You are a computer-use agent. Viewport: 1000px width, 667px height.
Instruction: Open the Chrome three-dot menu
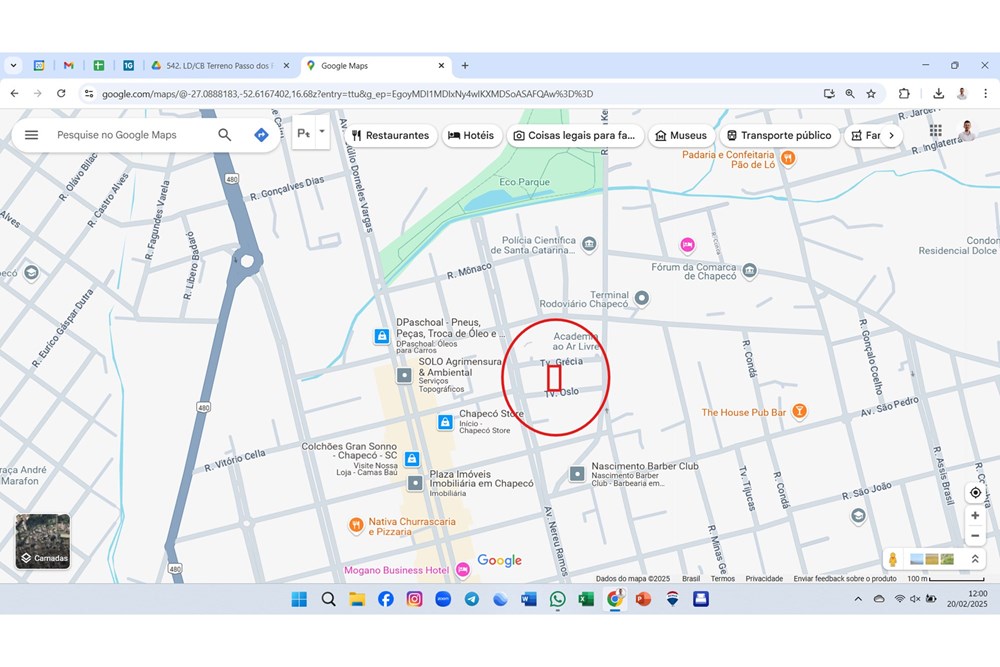(985, 94)
